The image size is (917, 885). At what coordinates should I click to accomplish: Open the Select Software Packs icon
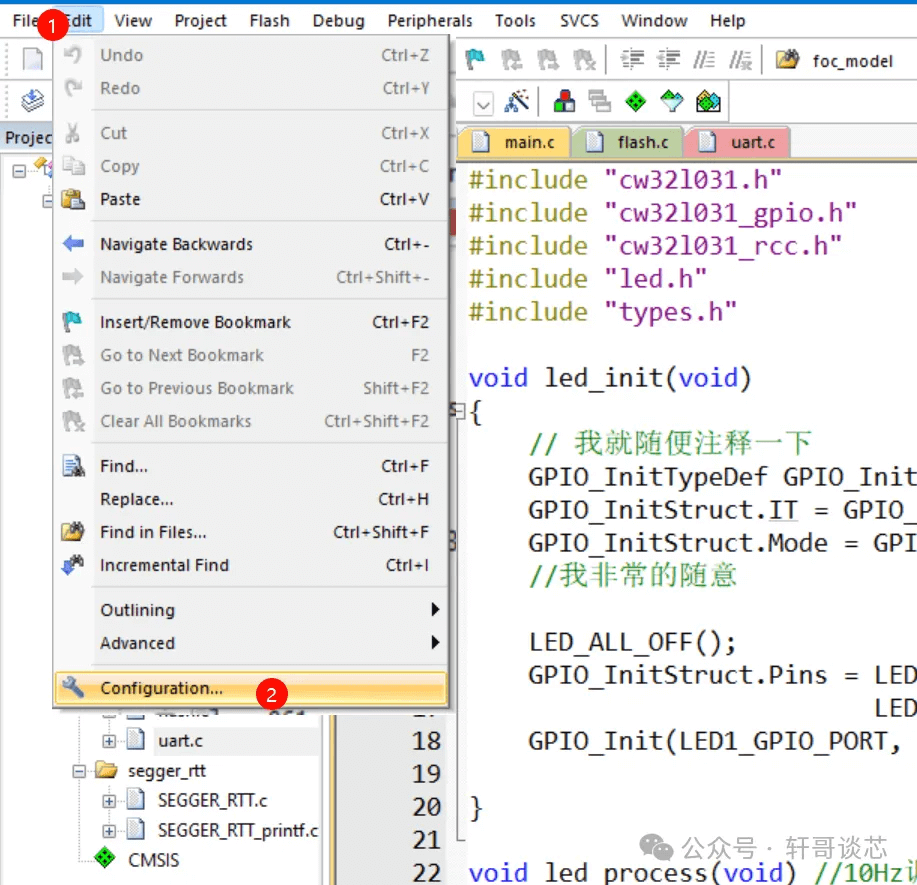(672, 102)
